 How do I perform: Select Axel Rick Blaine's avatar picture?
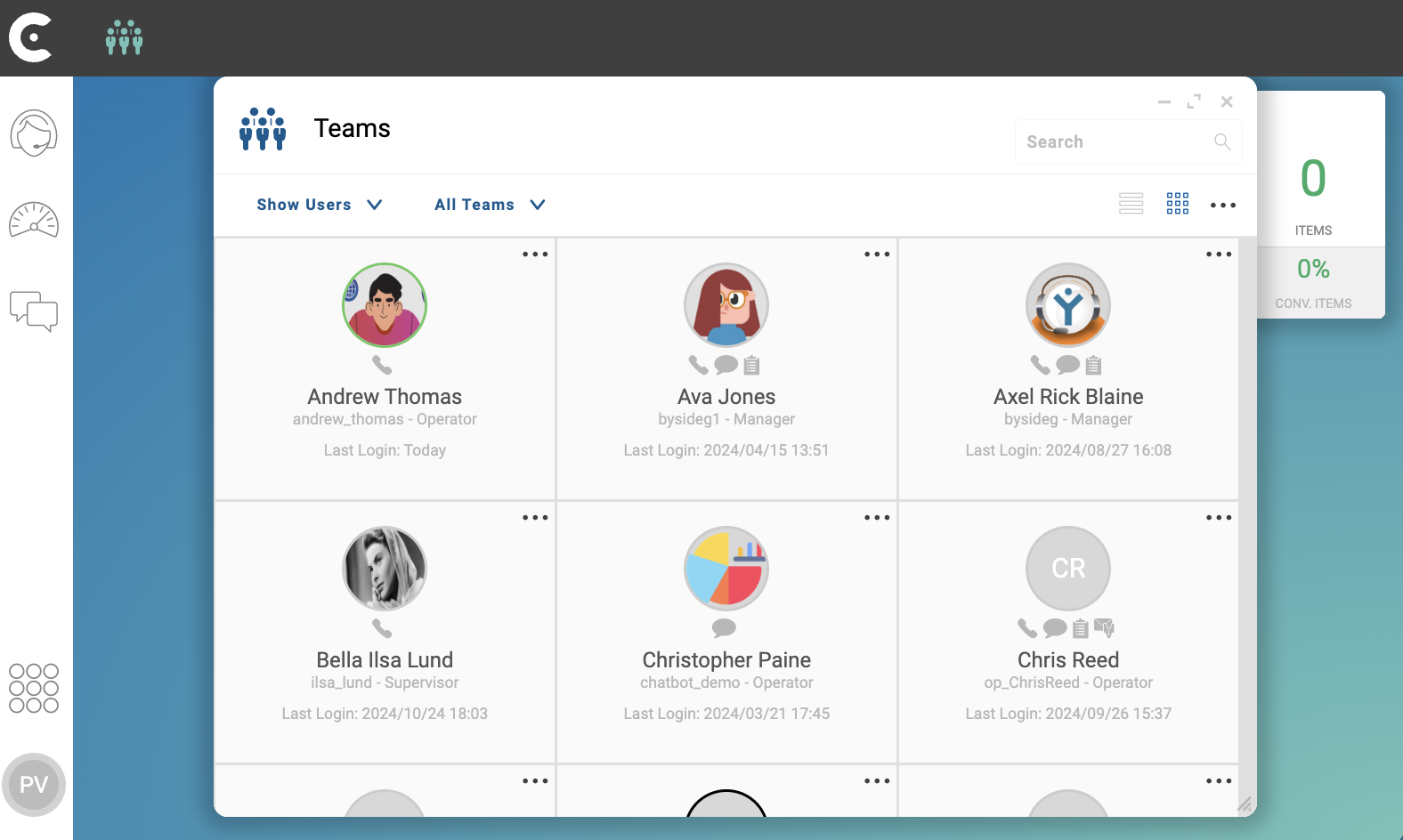point(1068,305)
